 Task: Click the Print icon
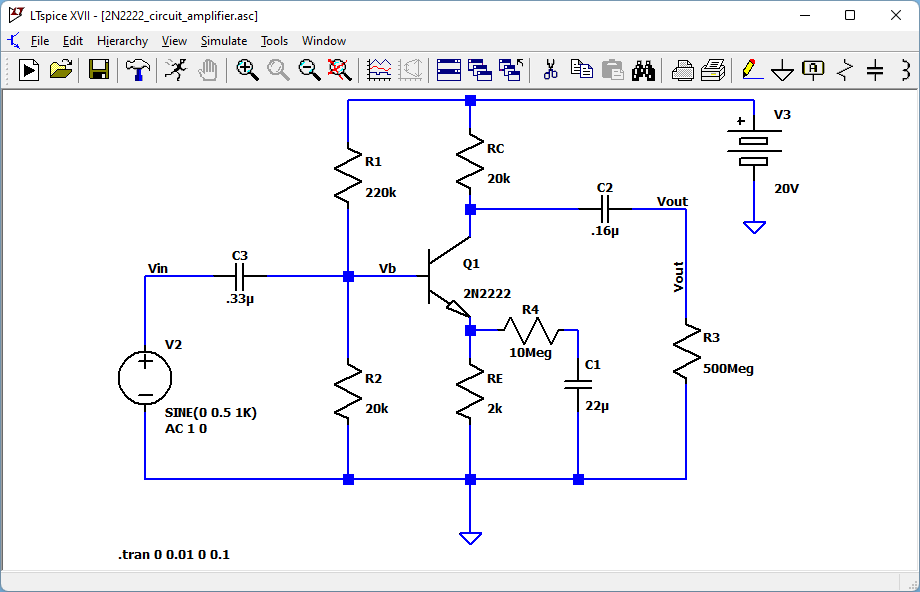[x=713, y=70]
